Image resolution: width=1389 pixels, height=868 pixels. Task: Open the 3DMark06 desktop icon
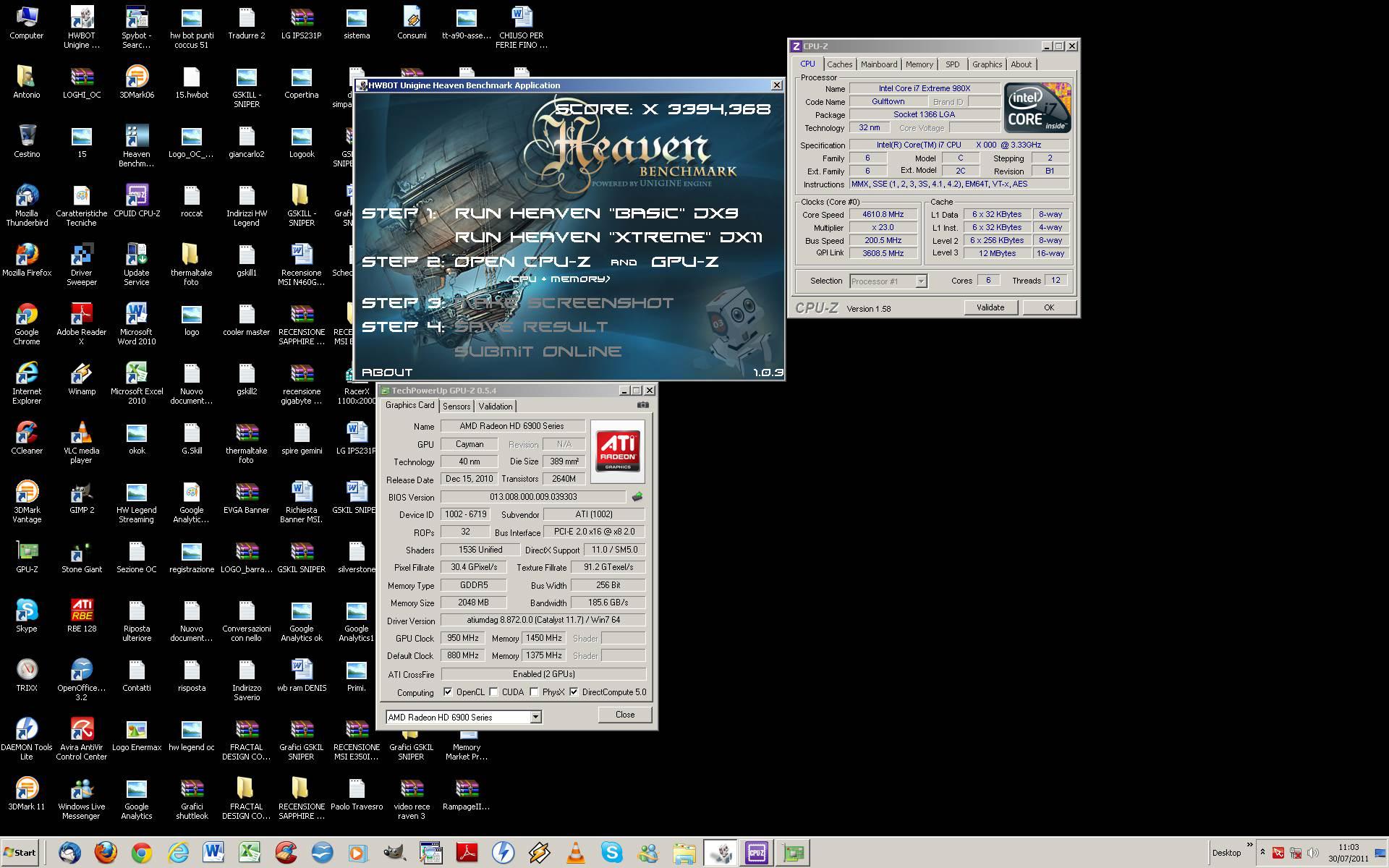point(137,82)
